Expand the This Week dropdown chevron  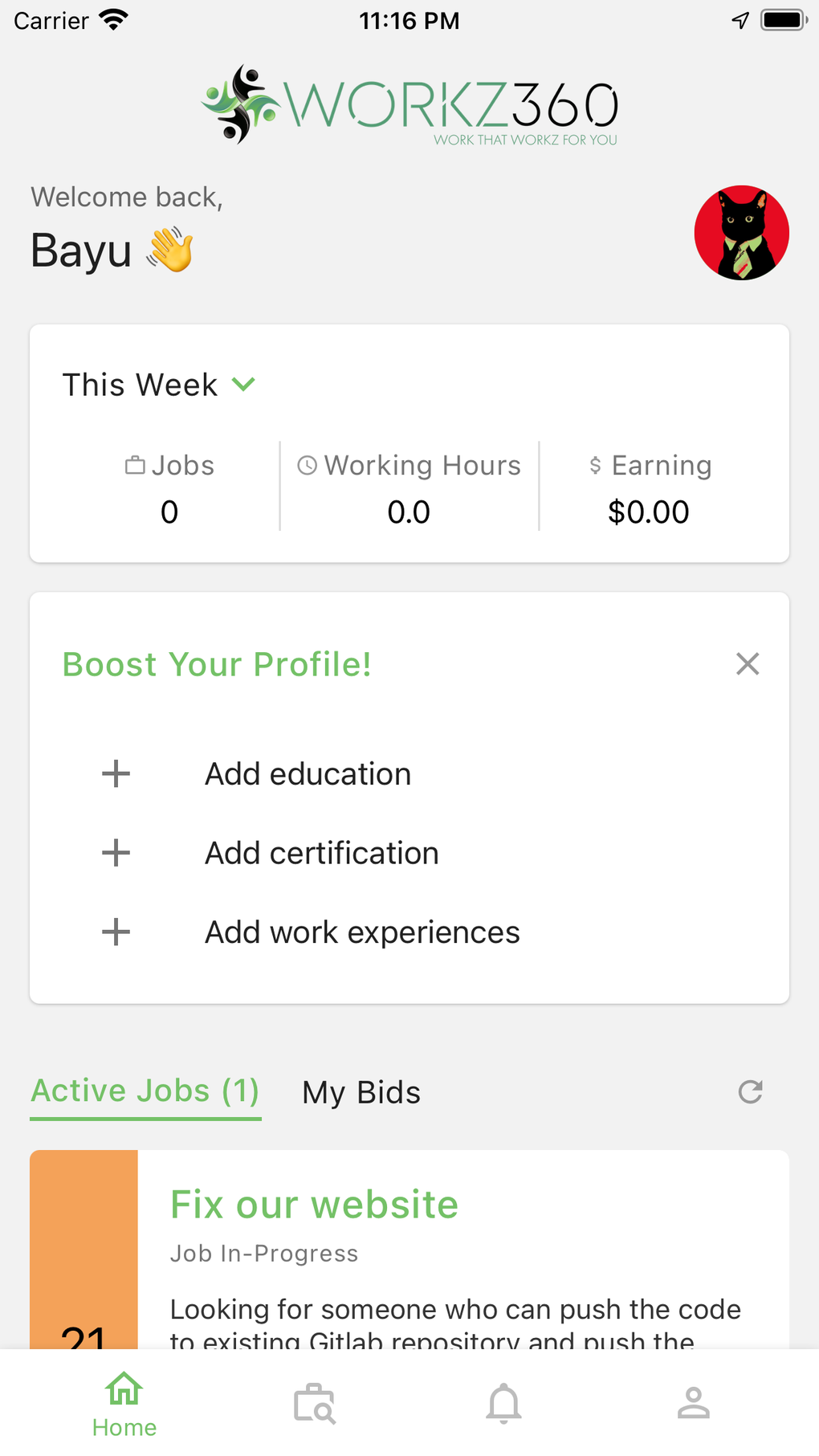(243, 385)
